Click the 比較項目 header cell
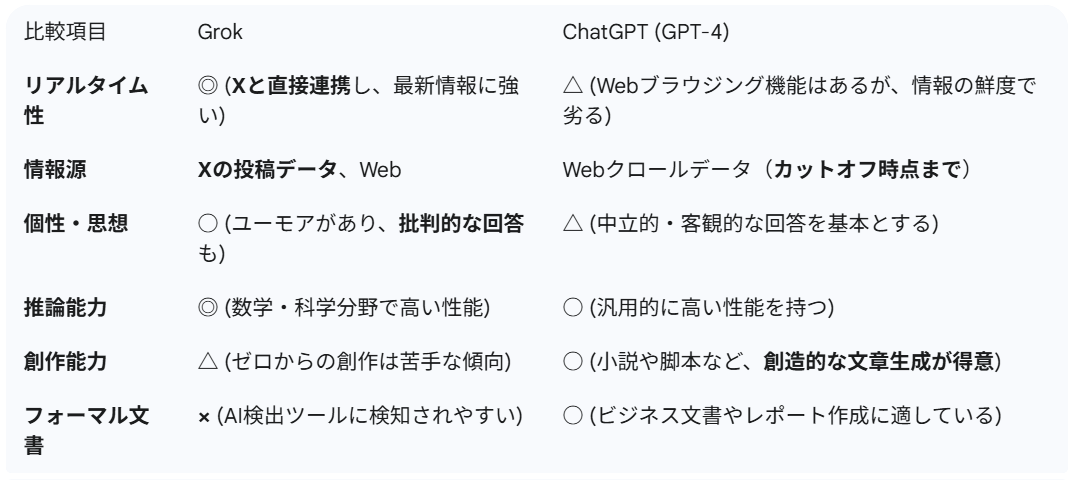Image resolution: width=1075 pixels, height=480 pixels. [x=65, y=32]
